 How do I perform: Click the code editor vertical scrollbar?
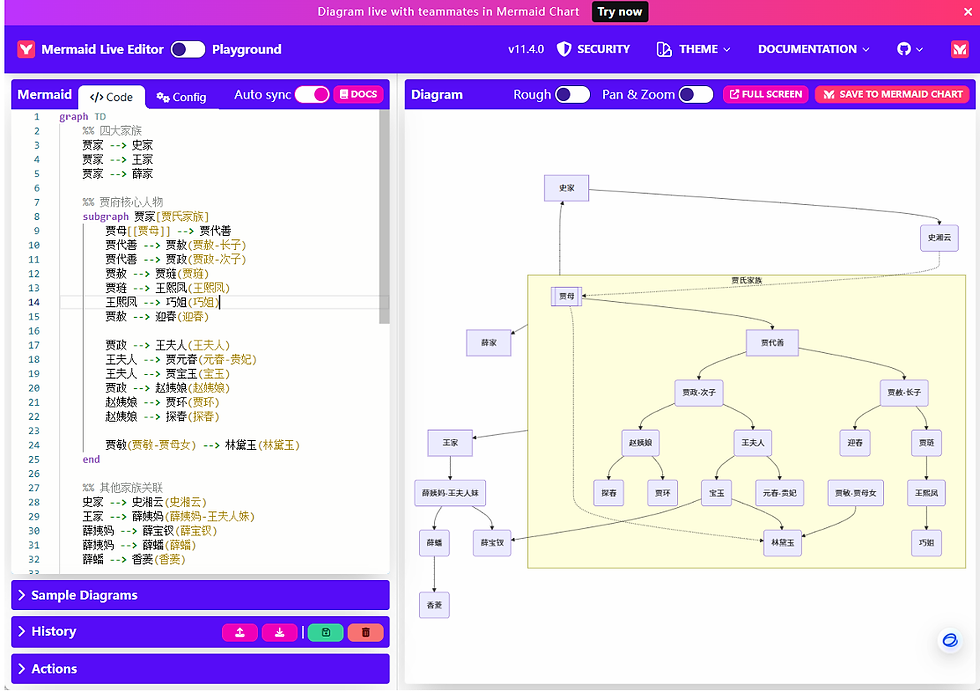[384, 217]
